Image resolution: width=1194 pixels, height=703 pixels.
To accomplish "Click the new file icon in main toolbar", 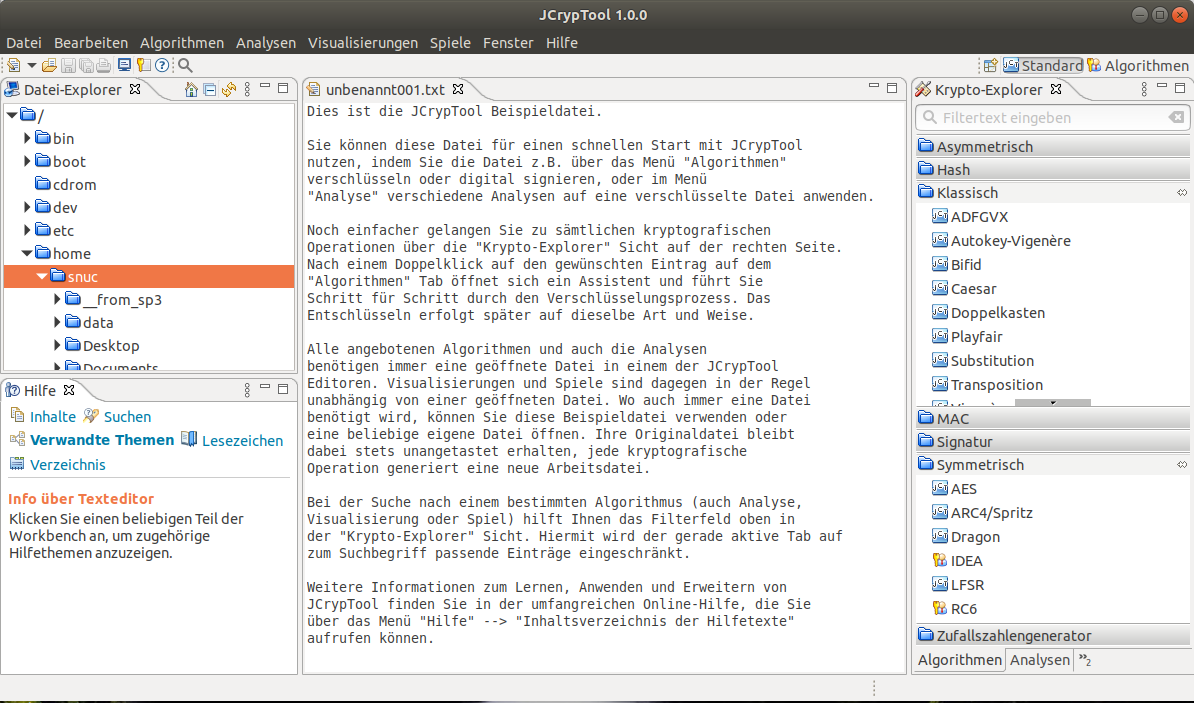I will click(x=14, y=66).
